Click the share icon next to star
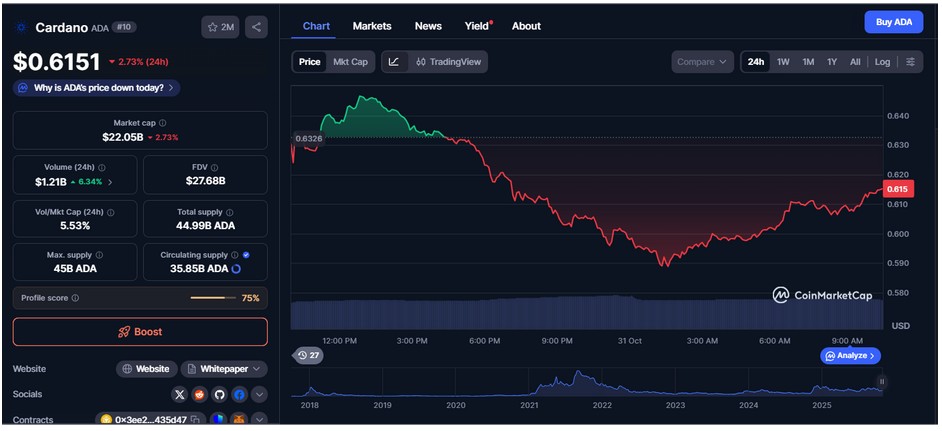This screenshot has height=431, width=942. pyautogui.click(x=256, y=27)
